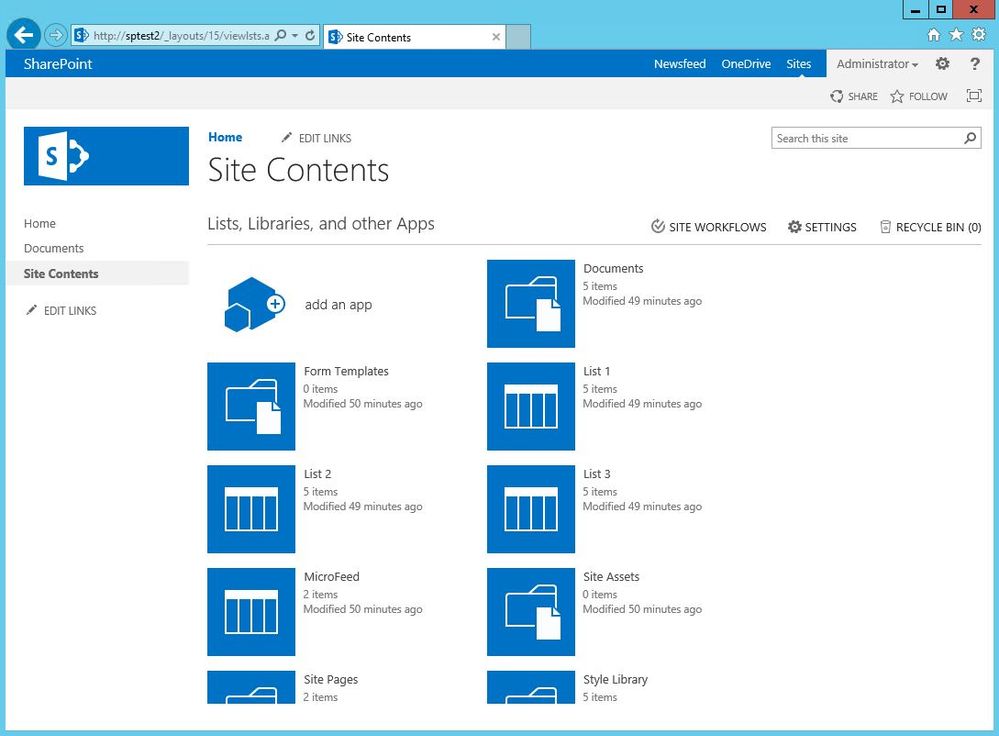The height and width of the screenshot is (736, 999).
Task: Click the List 2 name link
Action: pos(317,473)
